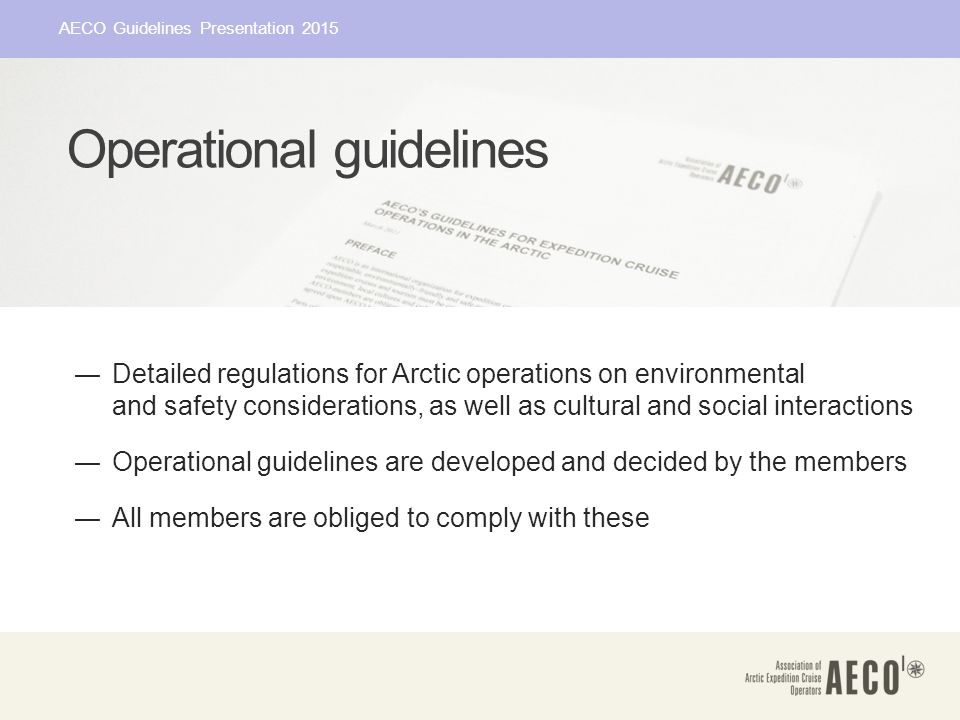Click the bullet "All members are obliged to comply"

click(x=318, y=518)
